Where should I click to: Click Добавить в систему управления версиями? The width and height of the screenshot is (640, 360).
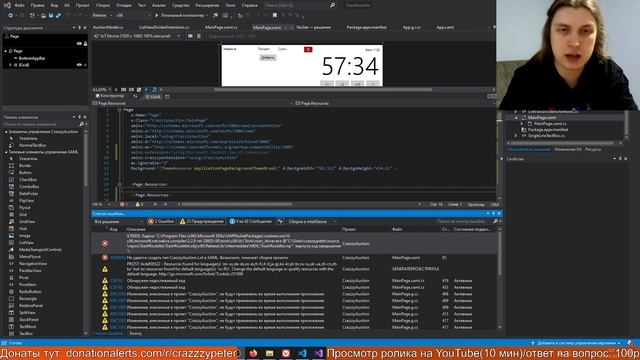pyautogui.click(x=576, y=343)
